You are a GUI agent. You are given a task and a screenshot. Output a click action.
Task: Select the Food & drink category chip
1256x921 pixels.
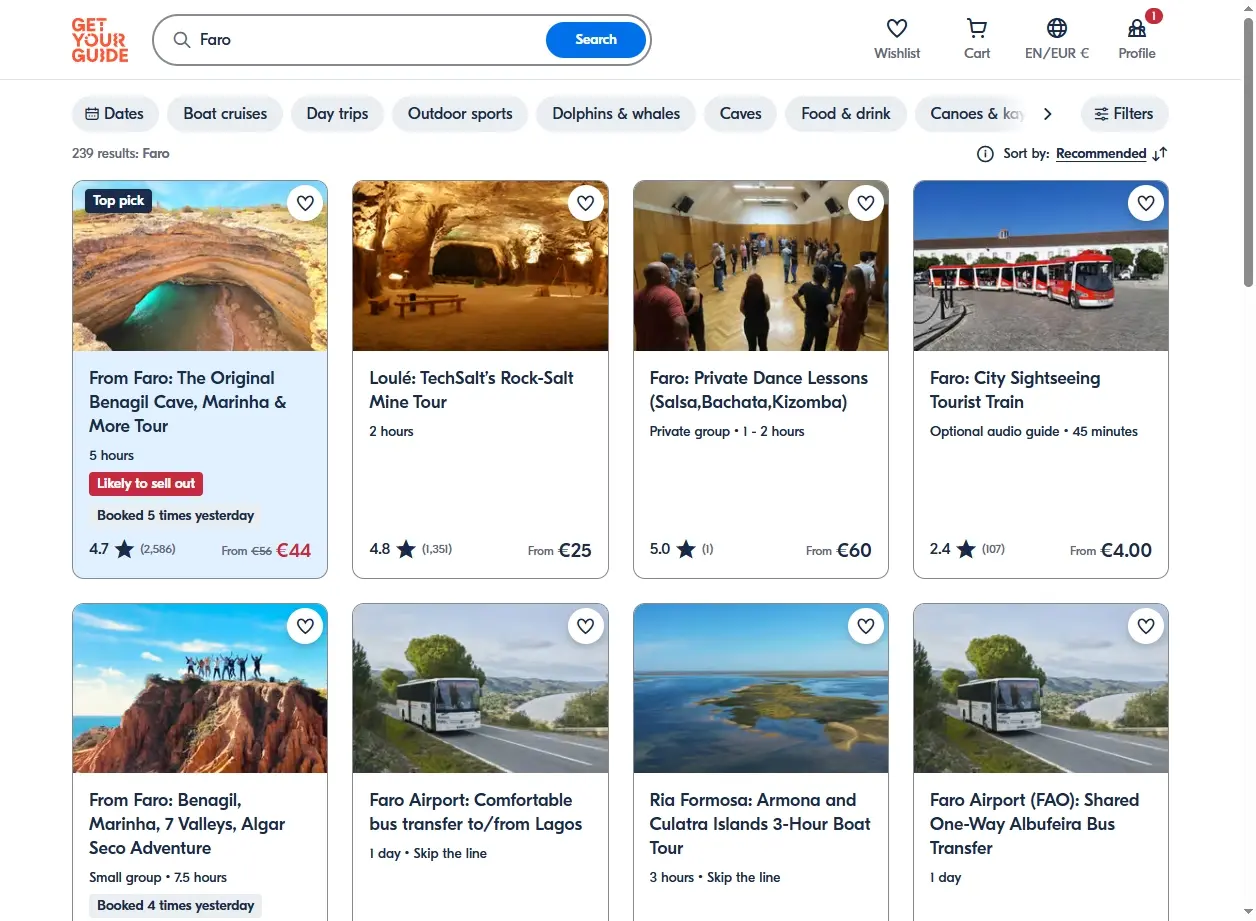[x=846, y=114]
